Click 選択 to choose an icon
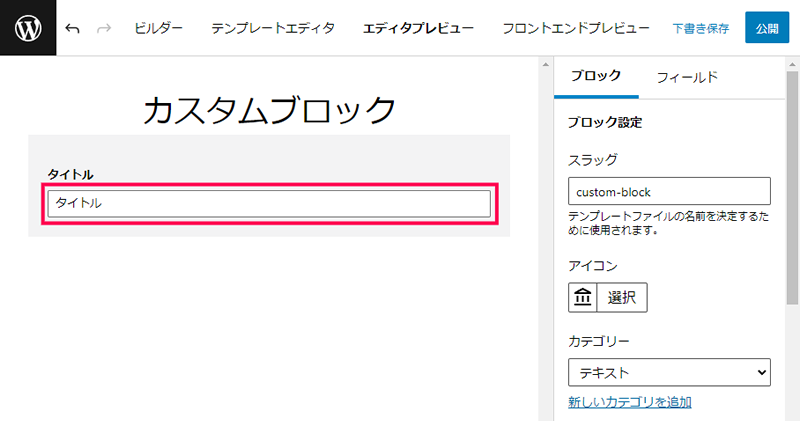Image resolution: width=800 pixels, height=421 pixels. click(621, 297)
